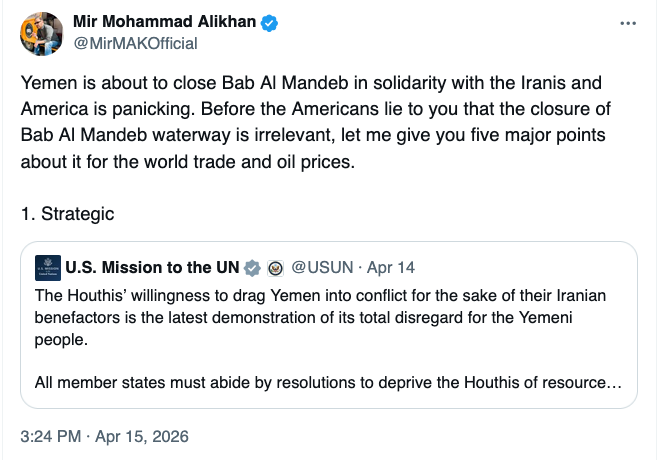Screen dimensions: 657x460
Task: Open the three-dot more options menu
Action: pyautogui.click(x=627, y=22)
